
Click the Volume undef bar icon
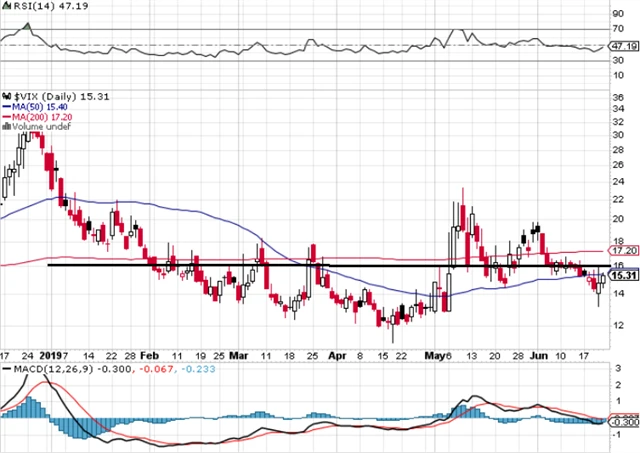pyautogui.click(x=5, y=127)
